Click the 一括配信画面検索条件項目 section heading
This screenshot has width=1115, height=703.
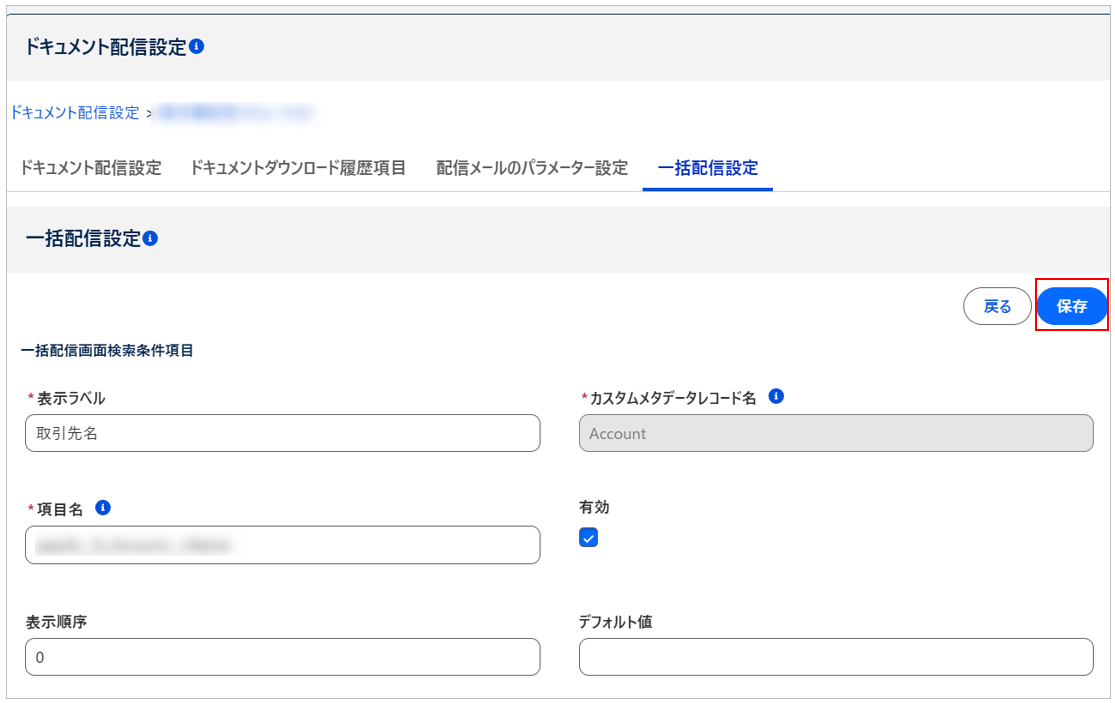tap(107, 351)
